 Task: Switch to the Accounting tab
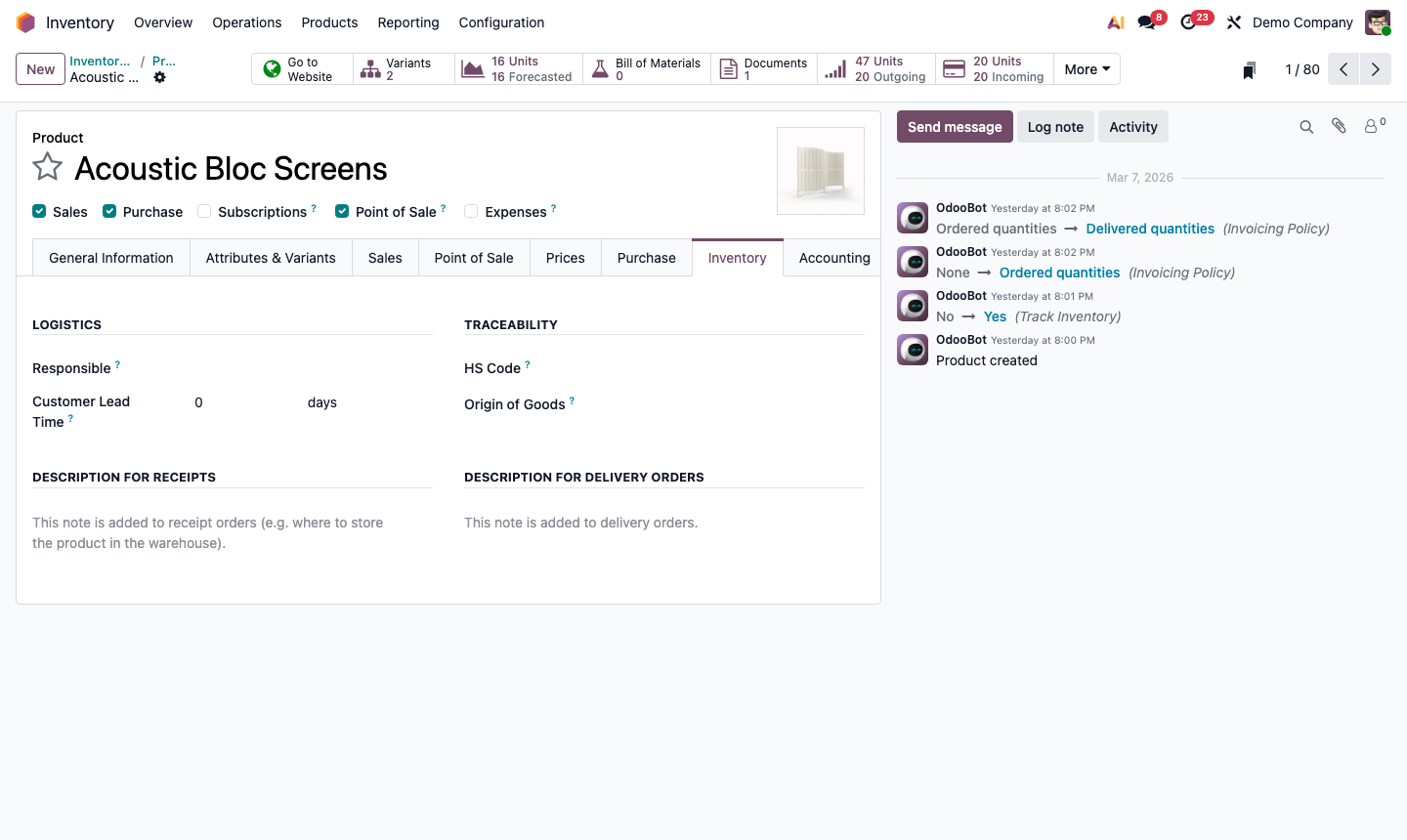(x=833, y=257)
